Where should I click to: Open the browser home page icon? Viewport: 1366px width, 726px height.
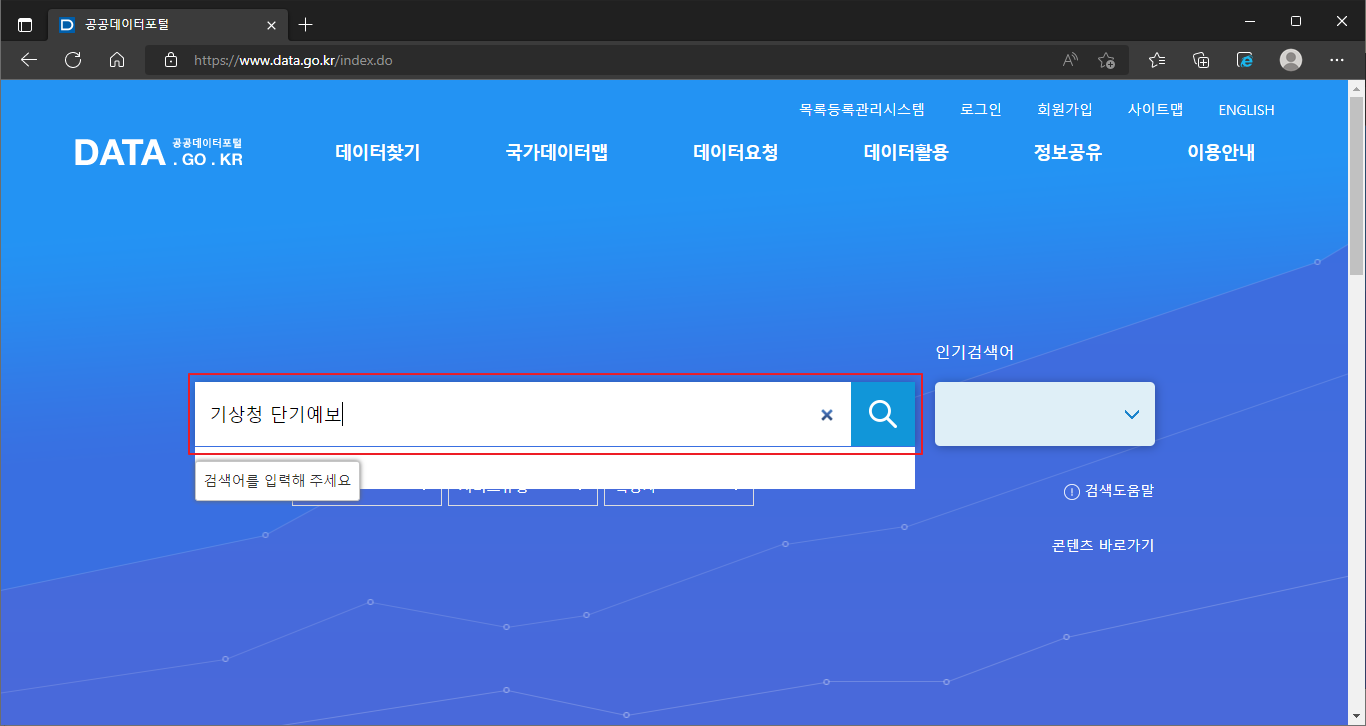point(117,60)
